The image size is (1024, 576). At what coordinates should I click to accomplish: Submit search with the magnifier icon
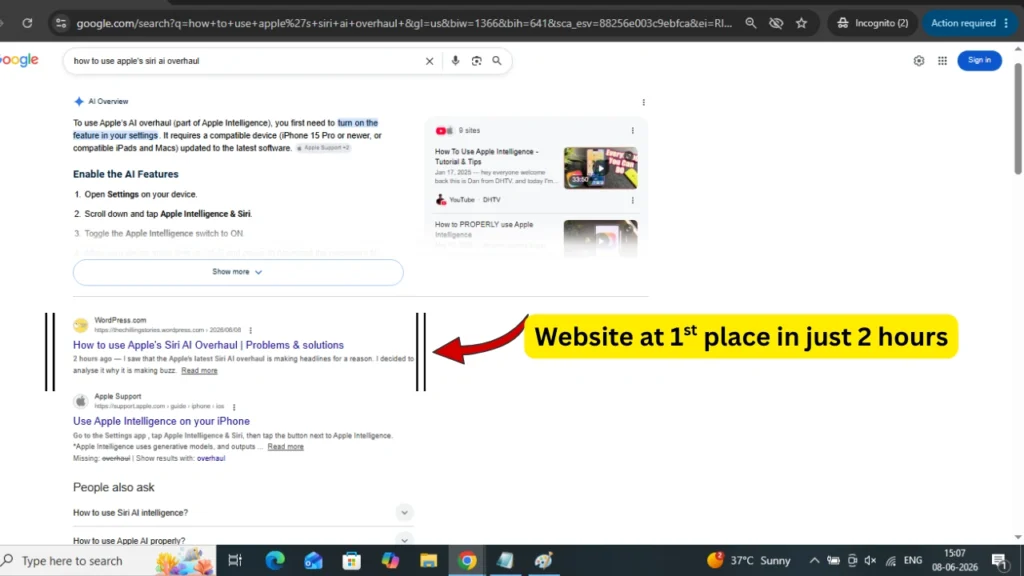(497, 61)
